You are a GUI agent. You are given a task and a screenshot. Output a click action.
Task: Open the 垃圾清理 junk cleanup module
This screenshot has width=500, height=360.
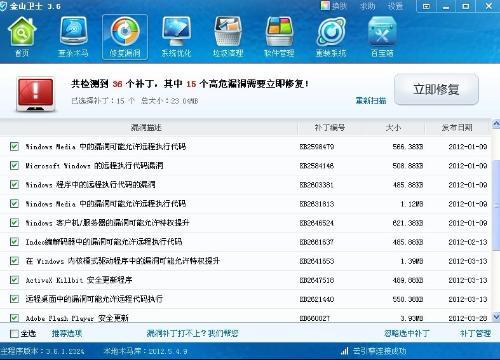click(x=228, y=37)
